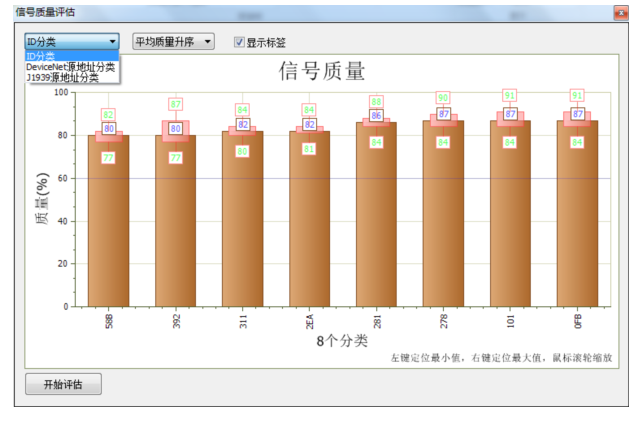Click the bar for ID 101
The image size is (644, 424).
coord(510,213)
